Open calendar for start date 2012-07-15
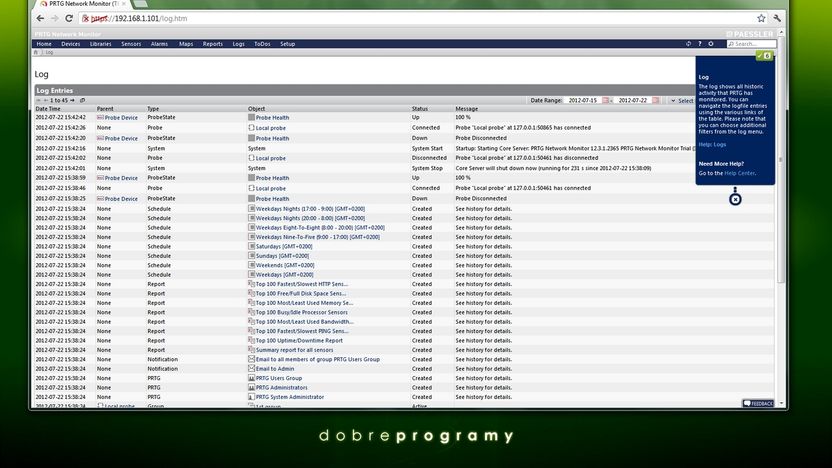This screenshot has width=832, height=468. click(605, 100)
